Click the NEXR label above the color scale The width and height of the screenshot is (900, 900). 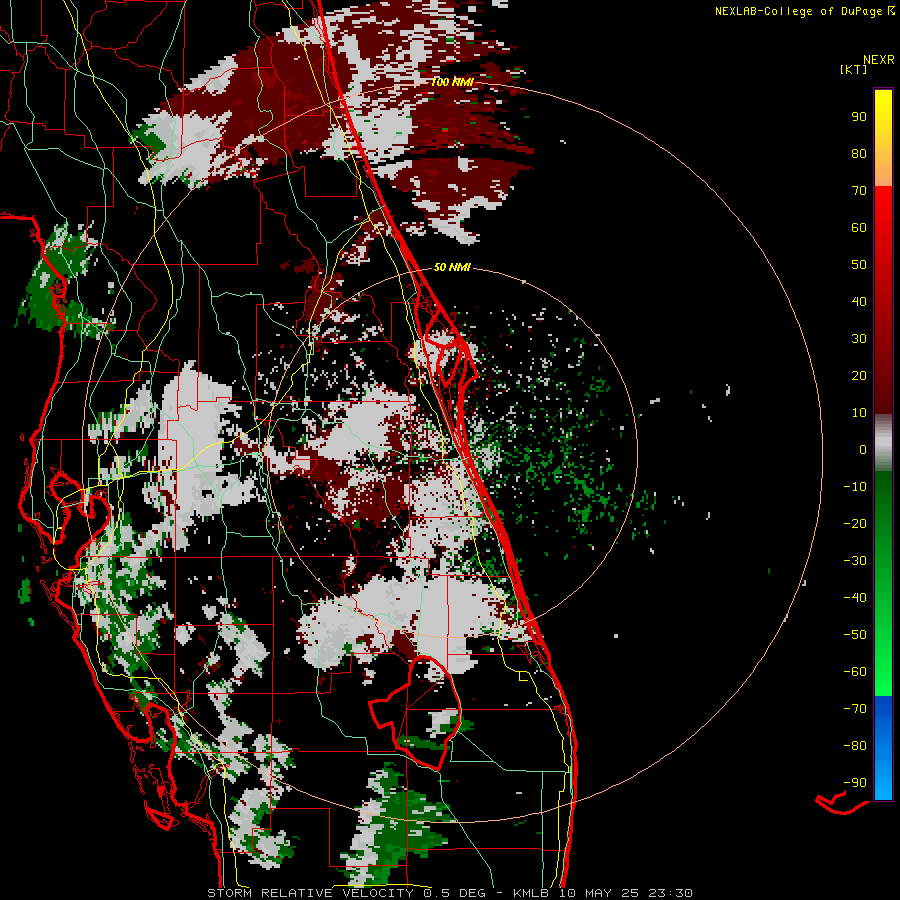click(x=879, y=60)
